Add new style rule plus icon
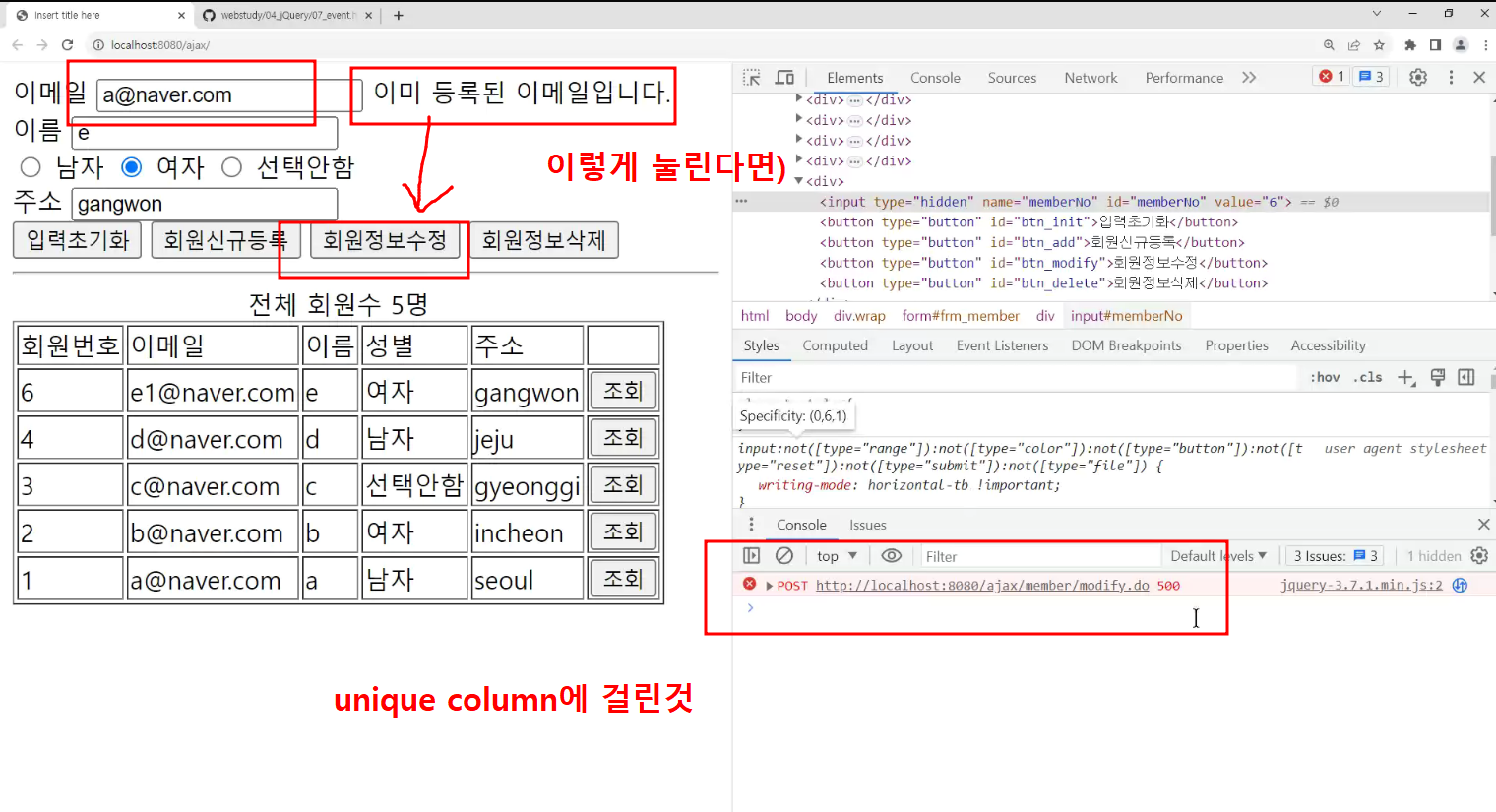 (x=1406, y=377)
